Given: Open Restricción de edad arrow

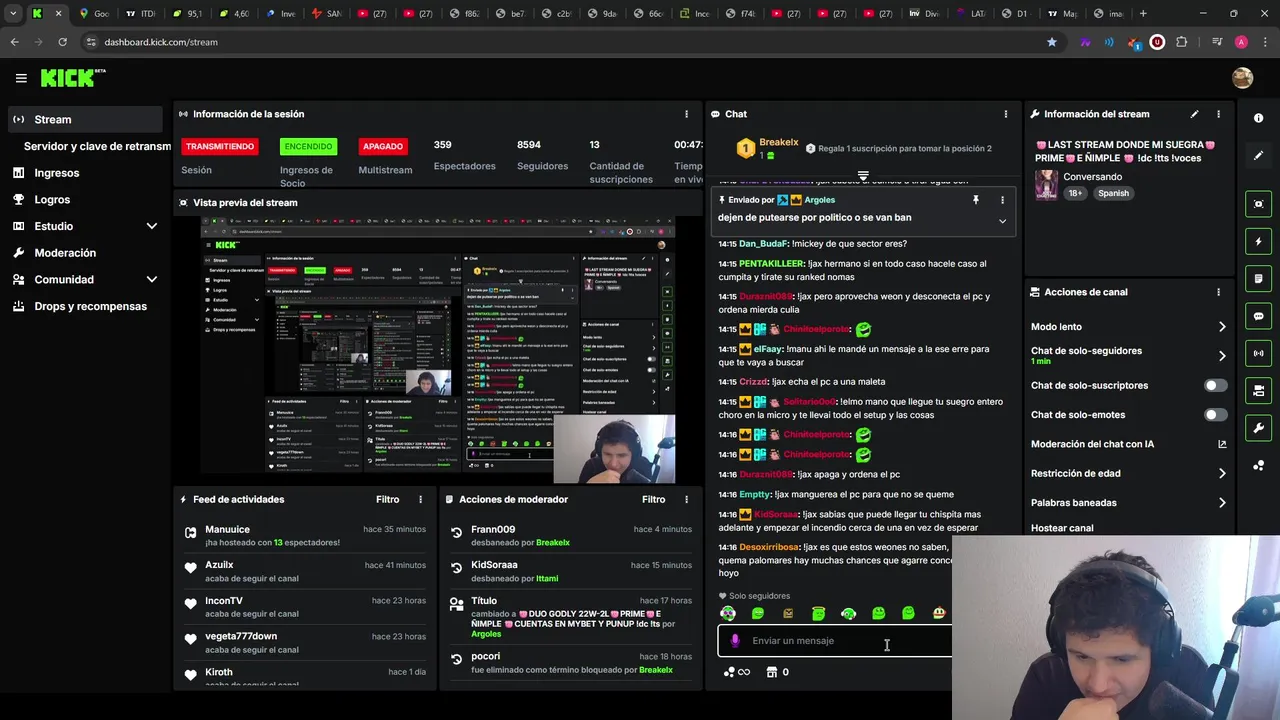Looking at the screenshot, I should [x=1222, y=473].
